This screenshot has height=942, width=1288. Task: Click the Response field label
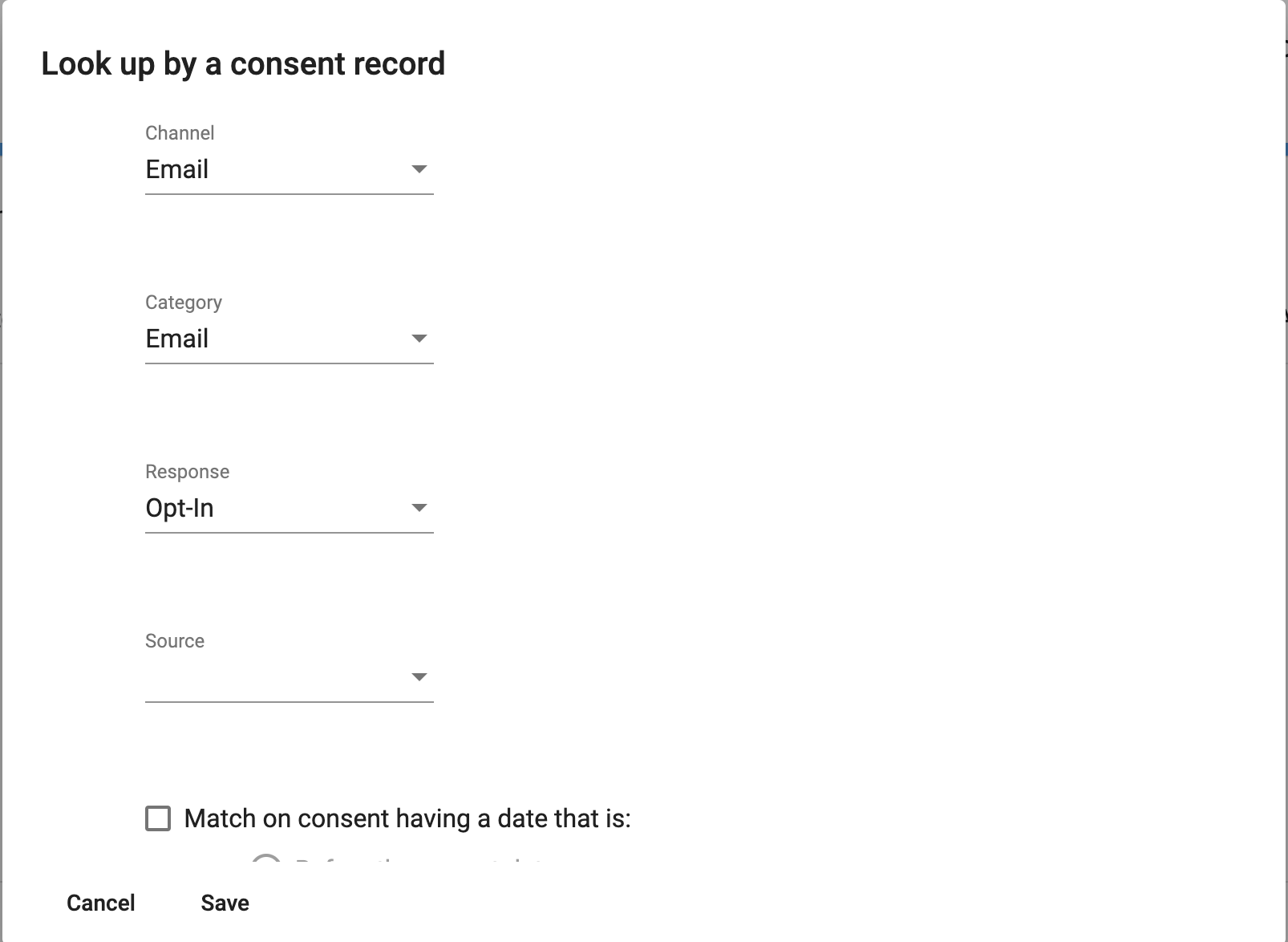pos(188,472)
